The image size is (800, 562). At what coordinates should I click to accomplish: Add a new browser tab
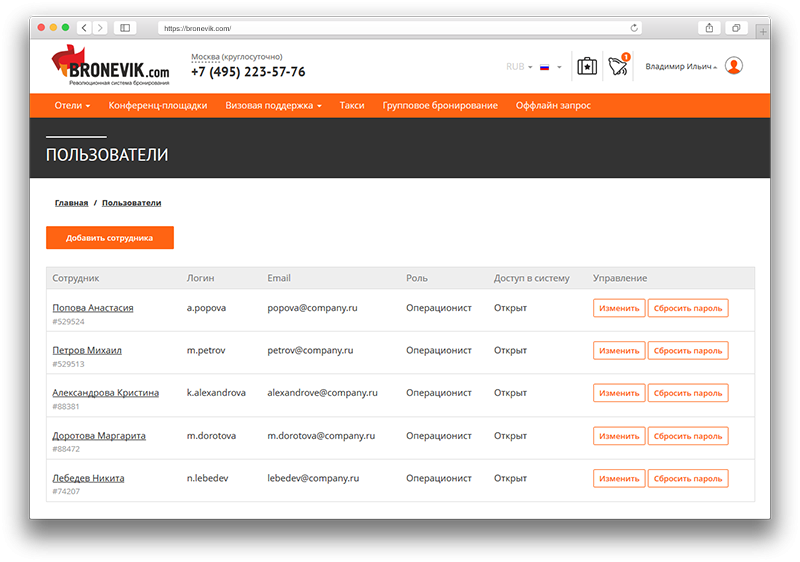[x=763, y=32]
